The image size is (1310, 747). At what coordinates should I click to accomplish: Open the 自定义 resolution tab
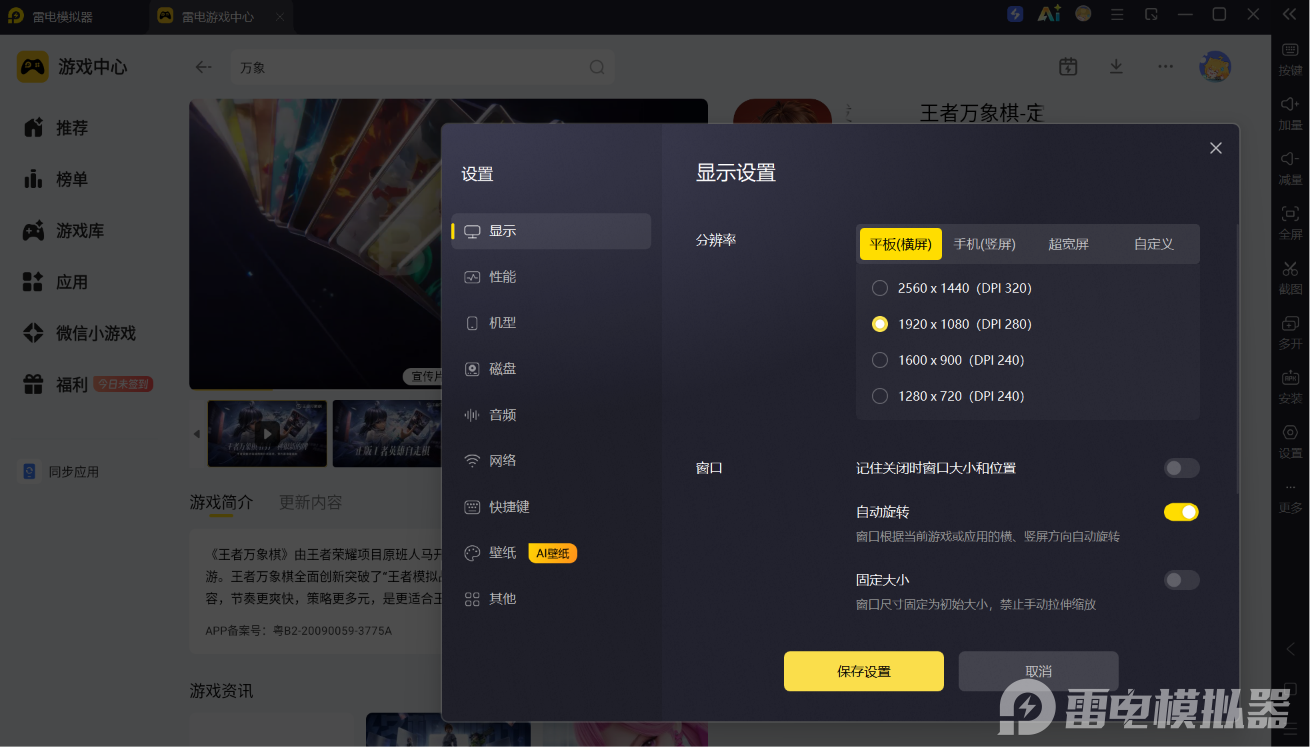[1153, 244]
